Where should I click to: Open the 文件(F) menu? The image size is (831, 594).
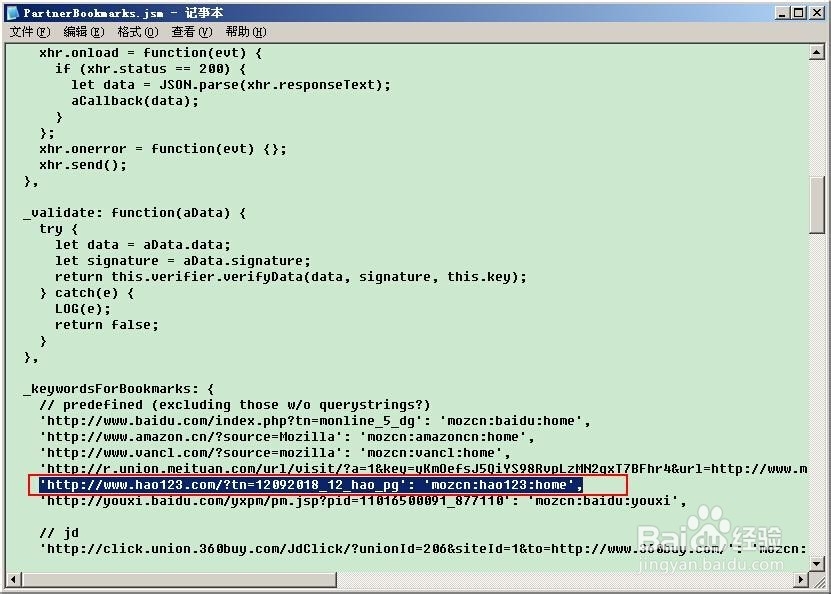click(x=30, y=32)
